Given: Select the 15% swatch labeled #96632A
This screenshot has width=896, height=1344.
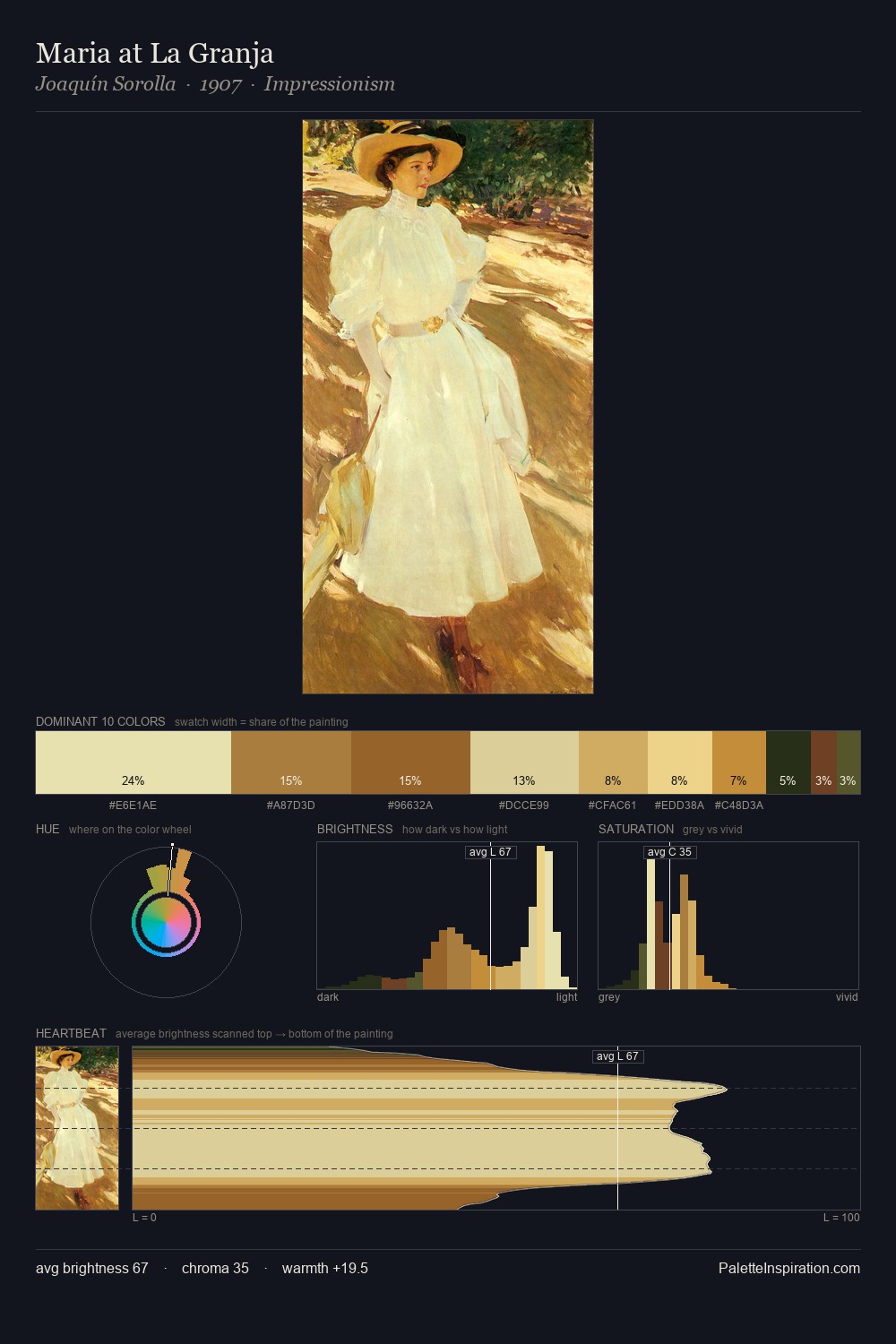Looking at the screenshot, I should (410, 762).
